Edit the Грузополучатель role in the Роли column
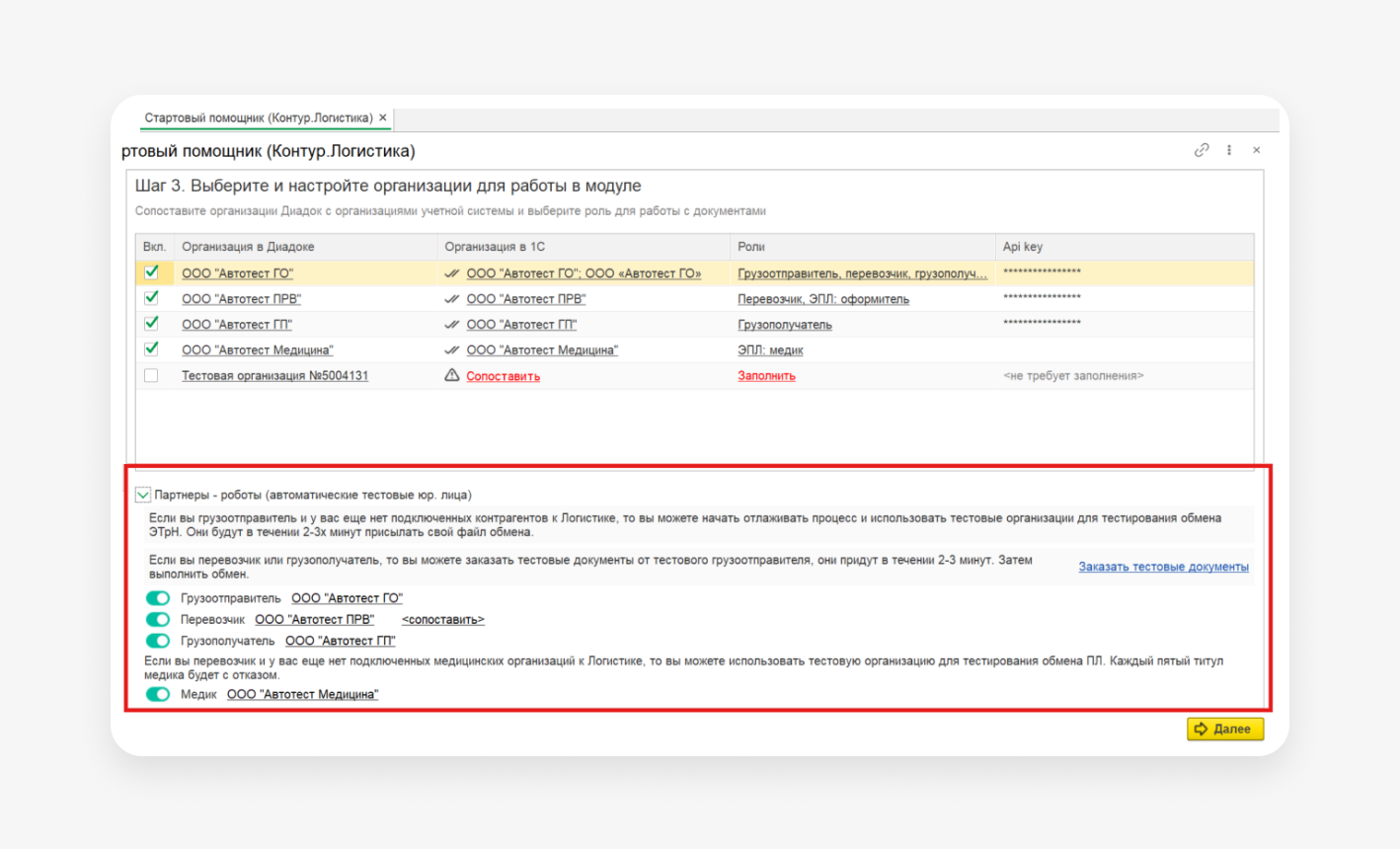This screenshot has width=1400, height=849. click(x=785, y=325)
